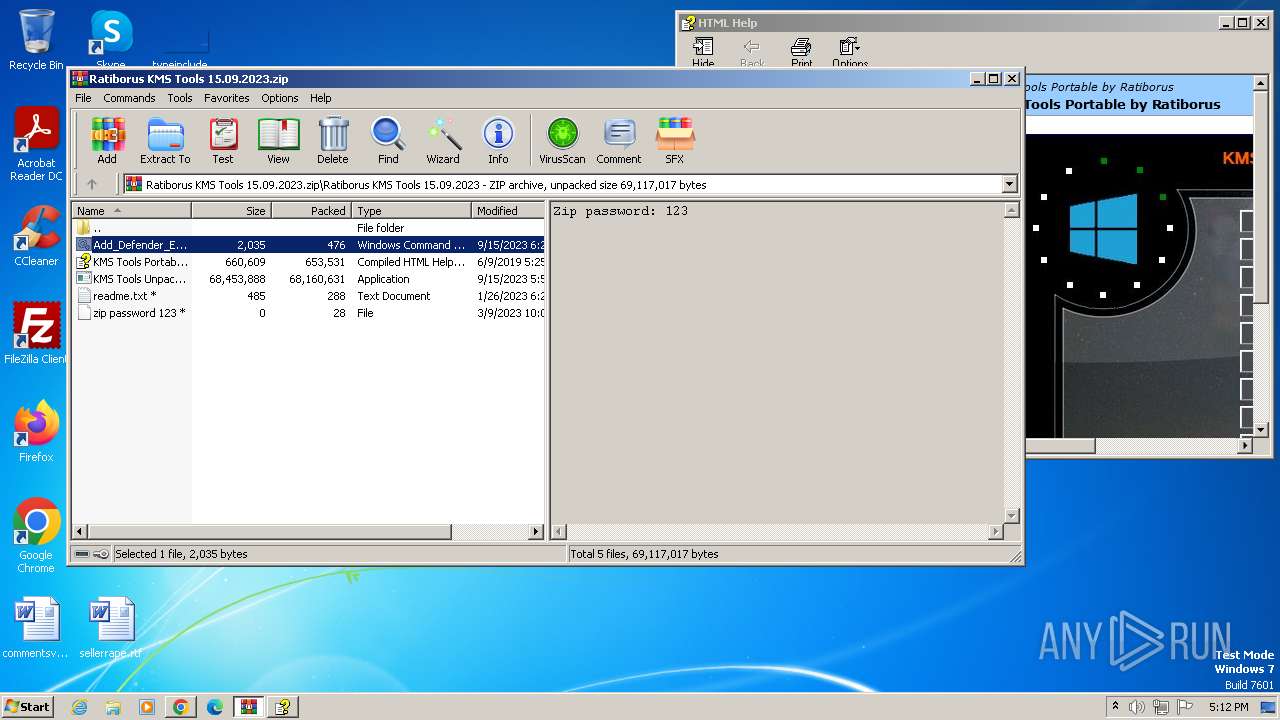1280x720 pixels.
Task: Open FileZilla Client desktop icon
Action: (x=36, y=333)
